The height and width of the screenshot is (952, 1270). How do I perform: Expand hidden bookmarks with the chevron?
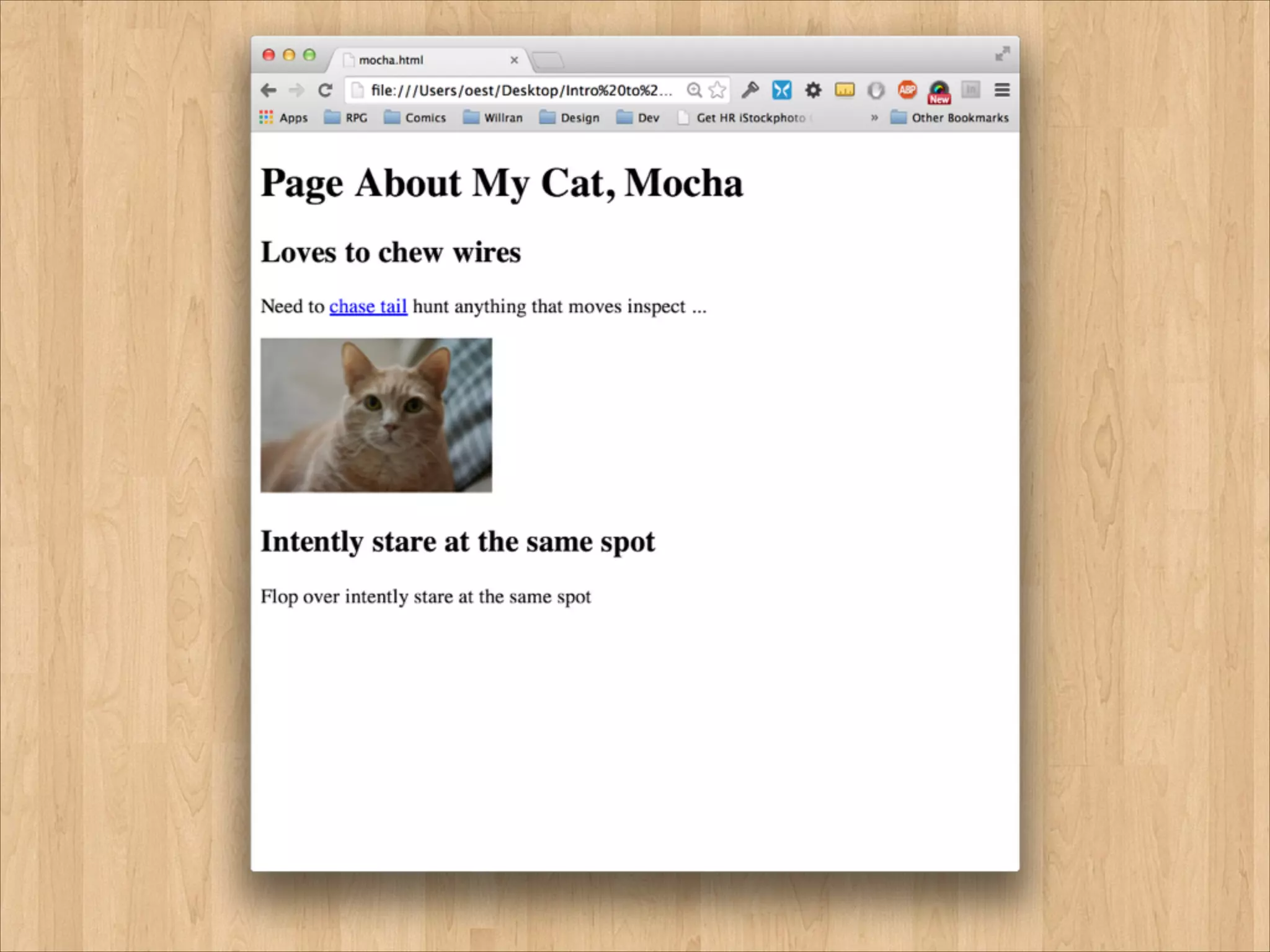(874, 118)
